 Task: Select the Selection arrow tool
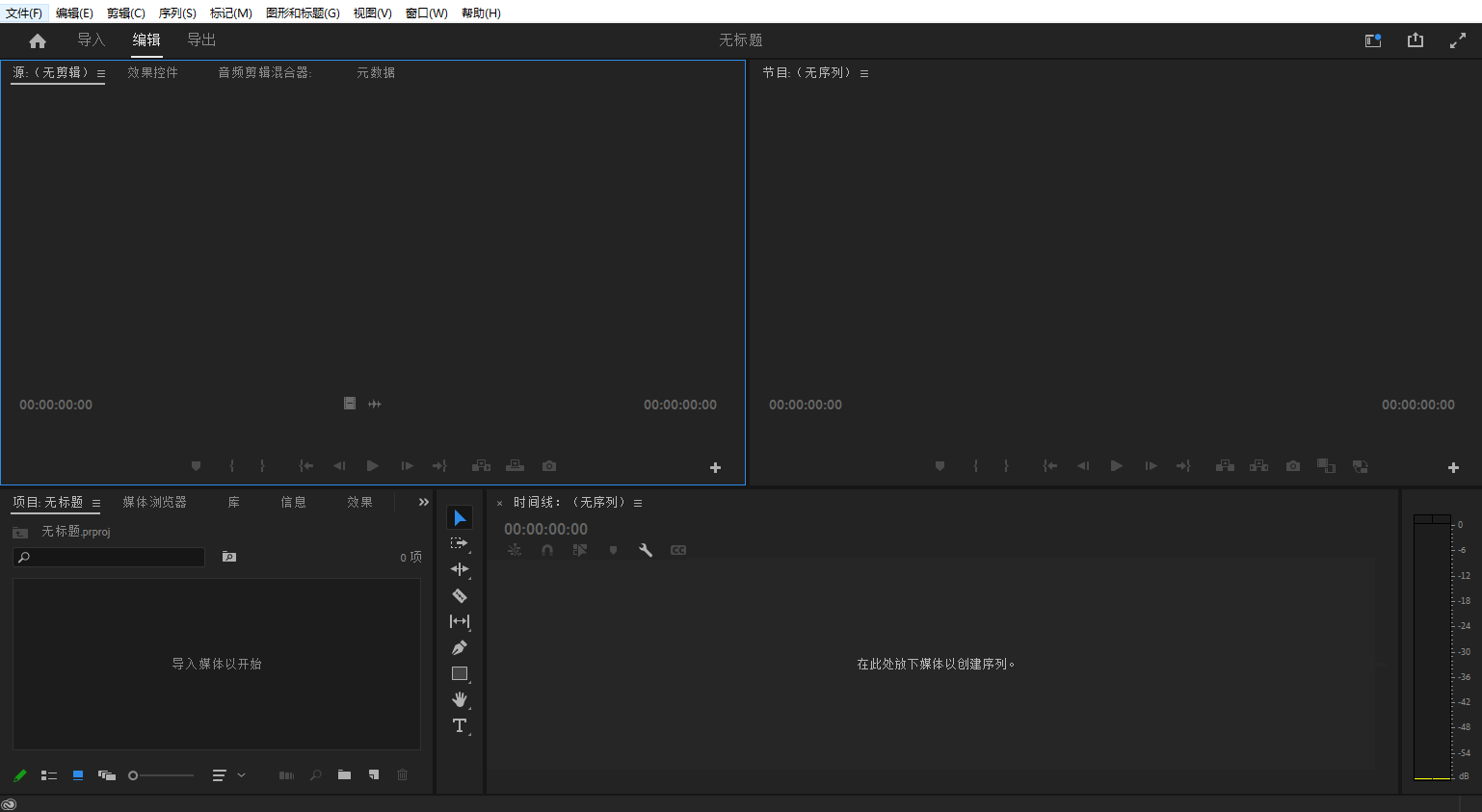(460, 518)
